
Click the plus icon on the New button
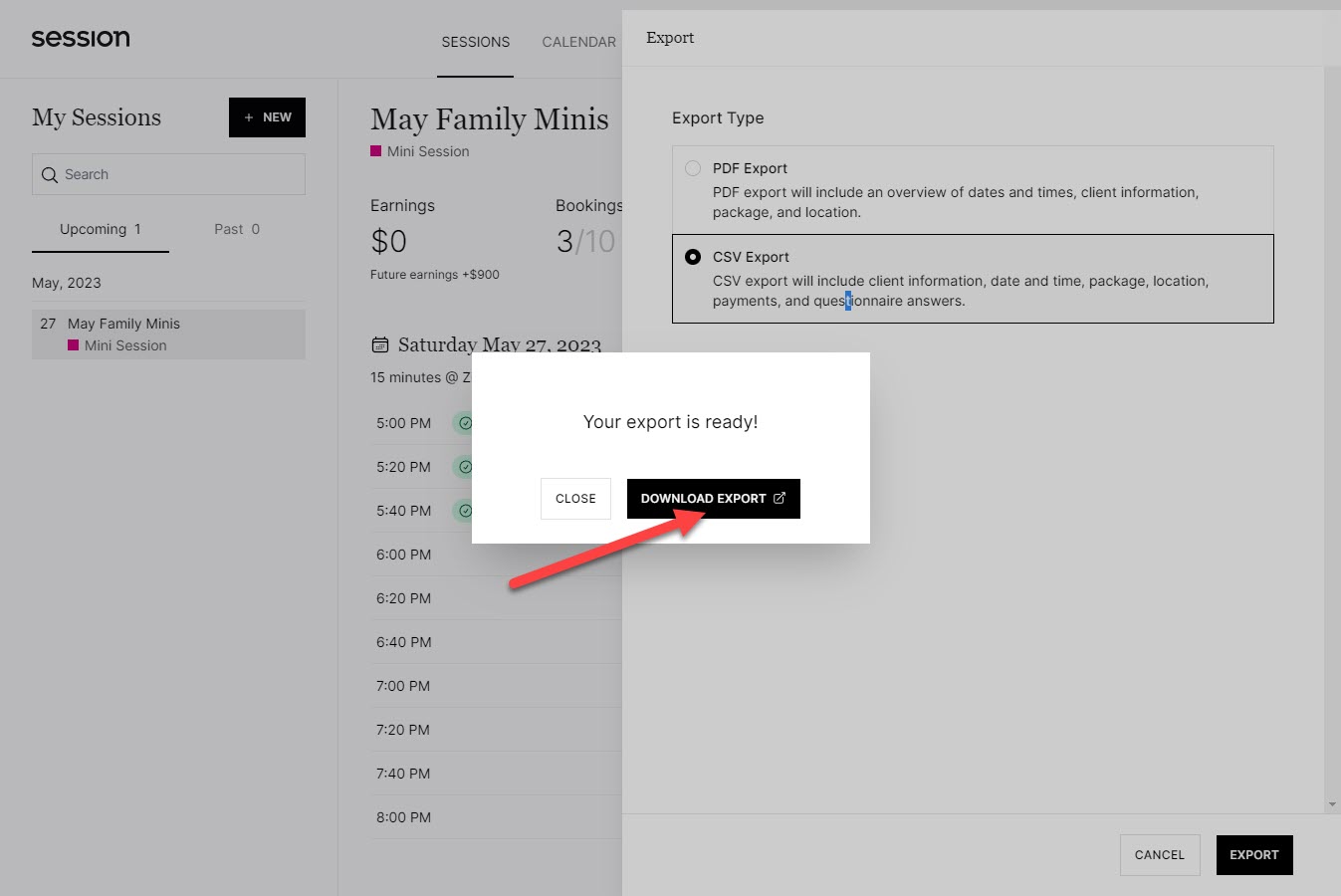click(249, 117)
